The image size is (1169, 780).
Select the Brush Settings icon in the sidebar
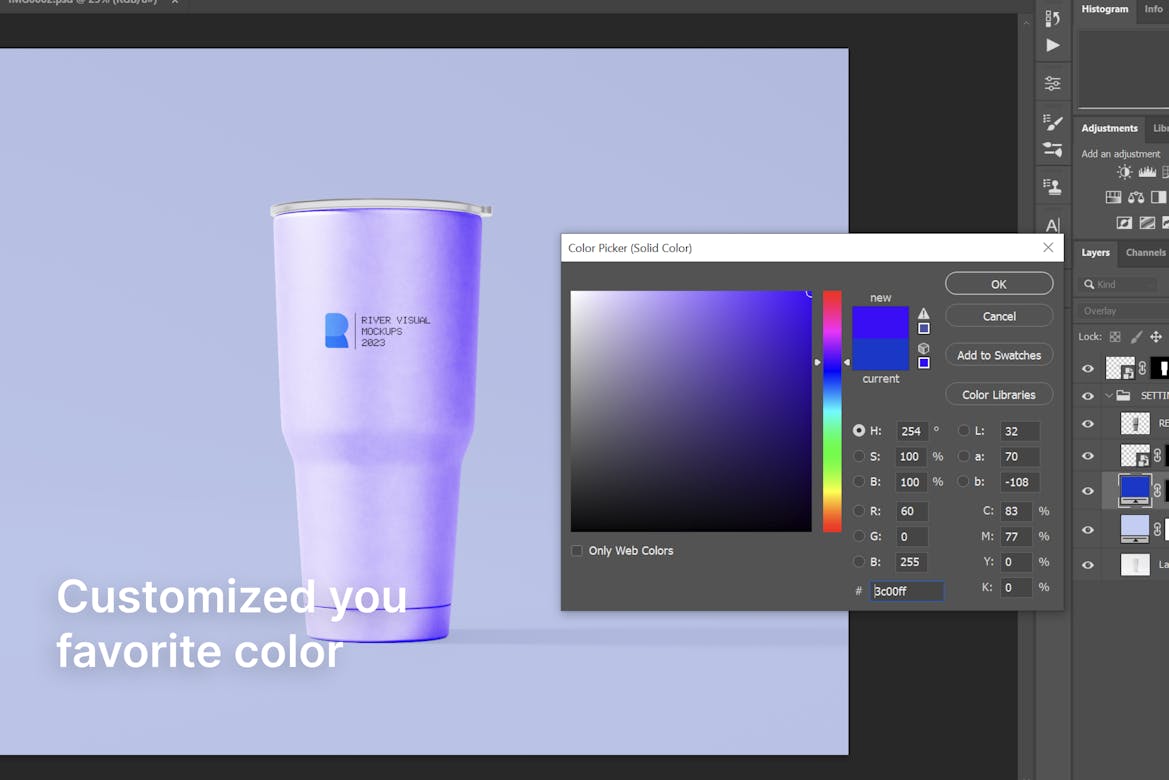pos(1052,122)
